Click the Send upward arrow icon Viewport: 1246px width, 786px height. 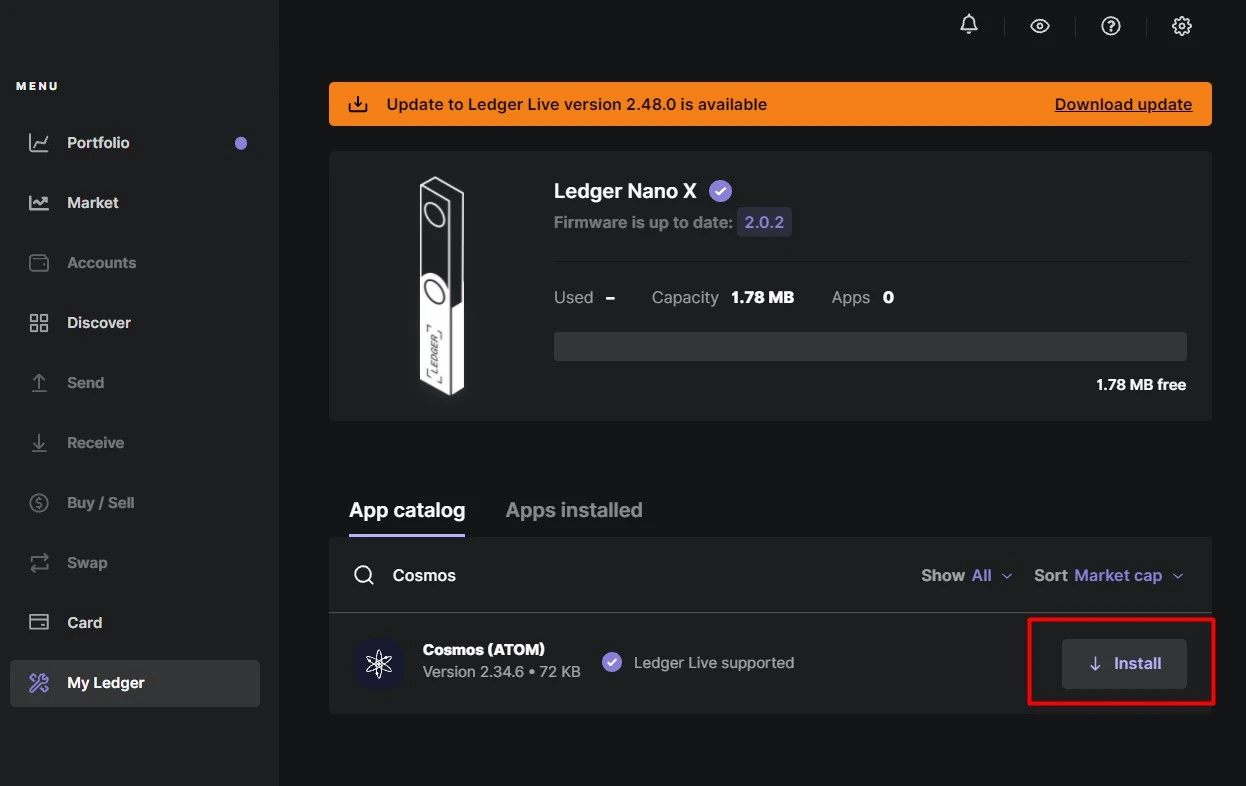(39, 383)
